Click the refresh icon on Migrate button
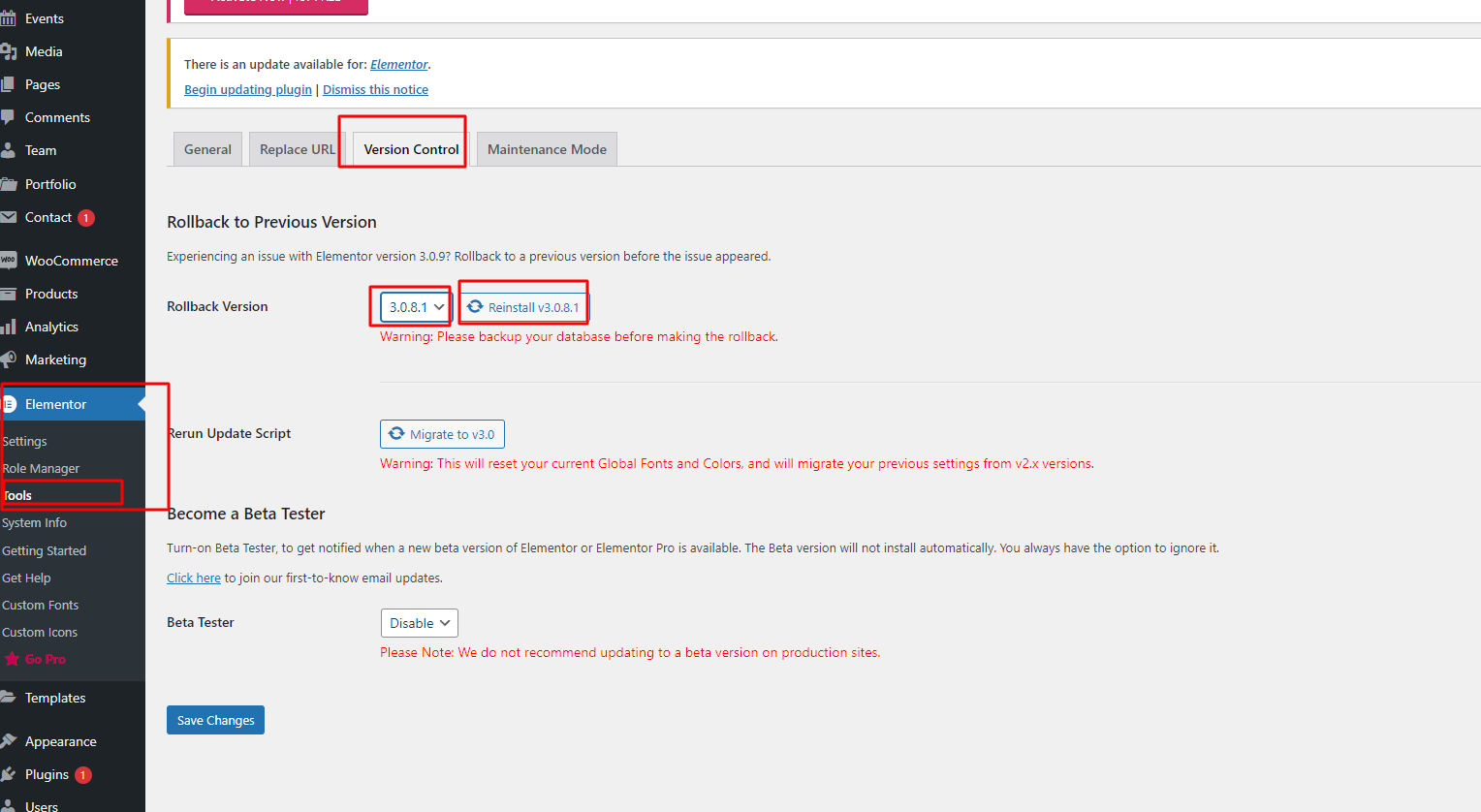 [396, 433]
